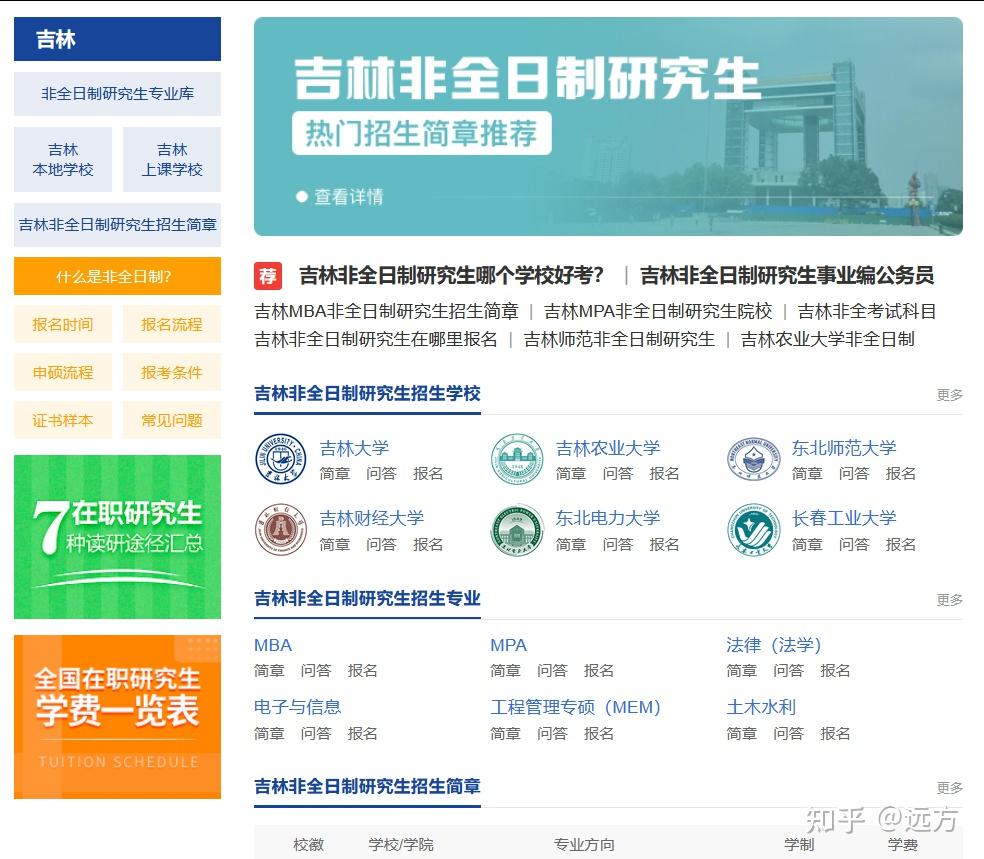The width and height of the screenshot is (984, 859).
Task: Click the 吉林财经大学 school logo
Action: pos(281,530)
